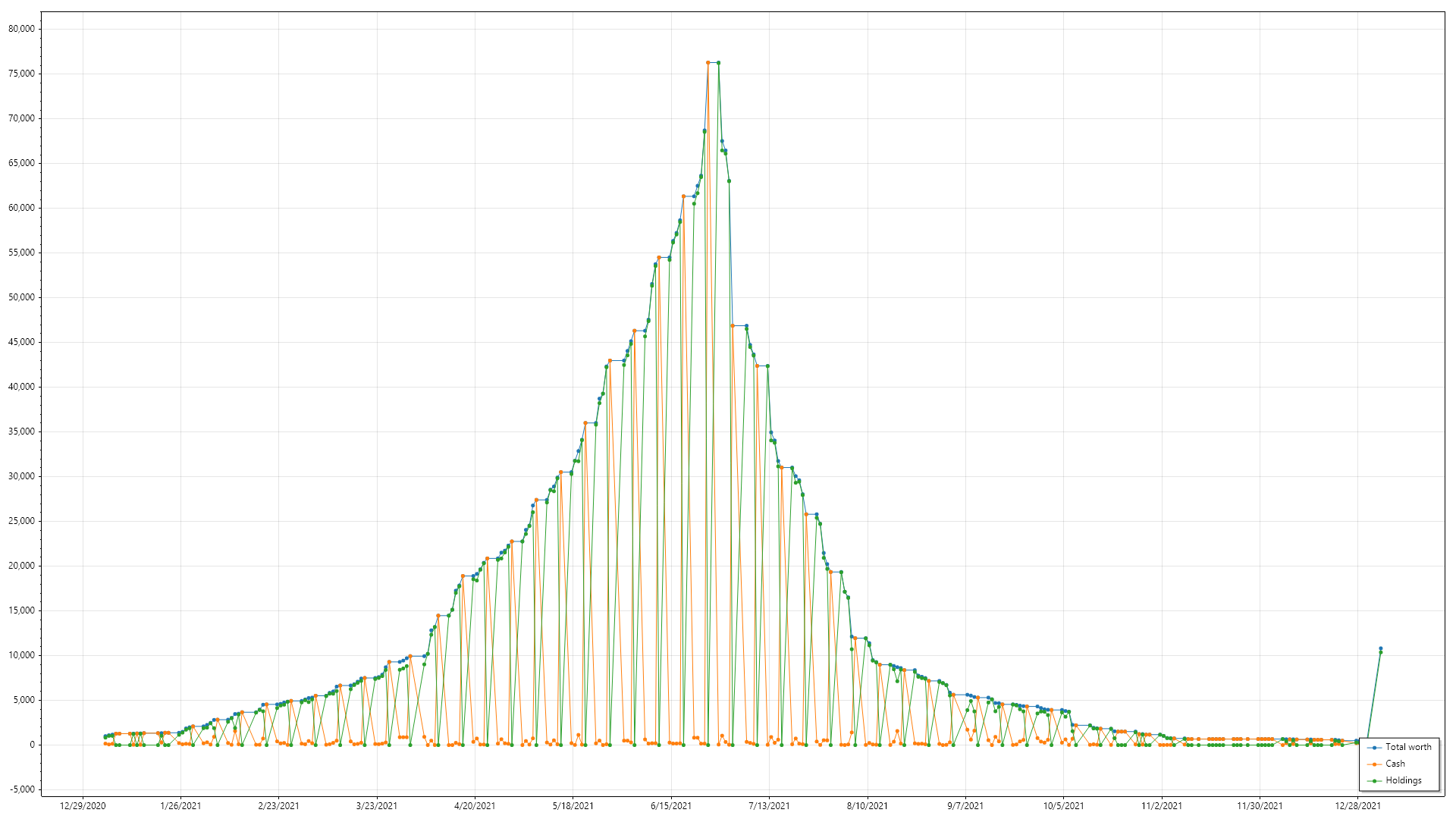Image resolution: width=1456 pixels, height=819 pixels.
Task: Click the 6/15/2021 x-axis date label
Action: [x=671, y=806]
